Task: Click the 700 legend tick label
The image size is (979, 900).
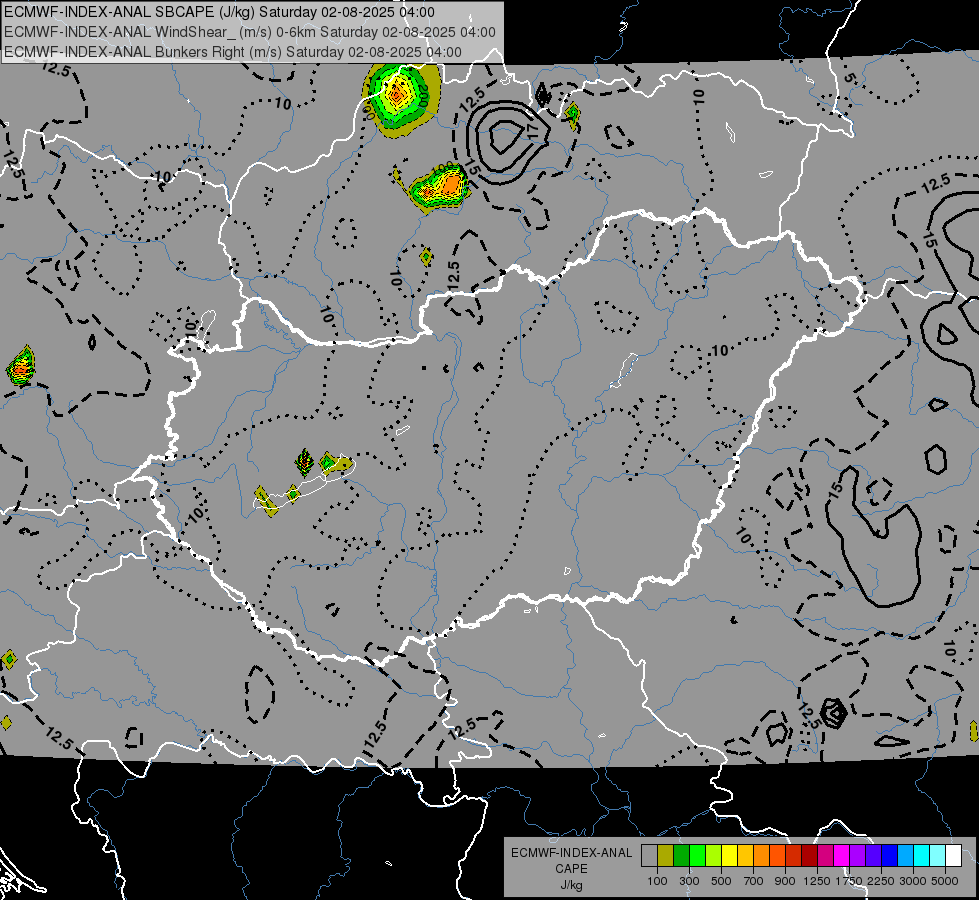Action: point(754,881)
